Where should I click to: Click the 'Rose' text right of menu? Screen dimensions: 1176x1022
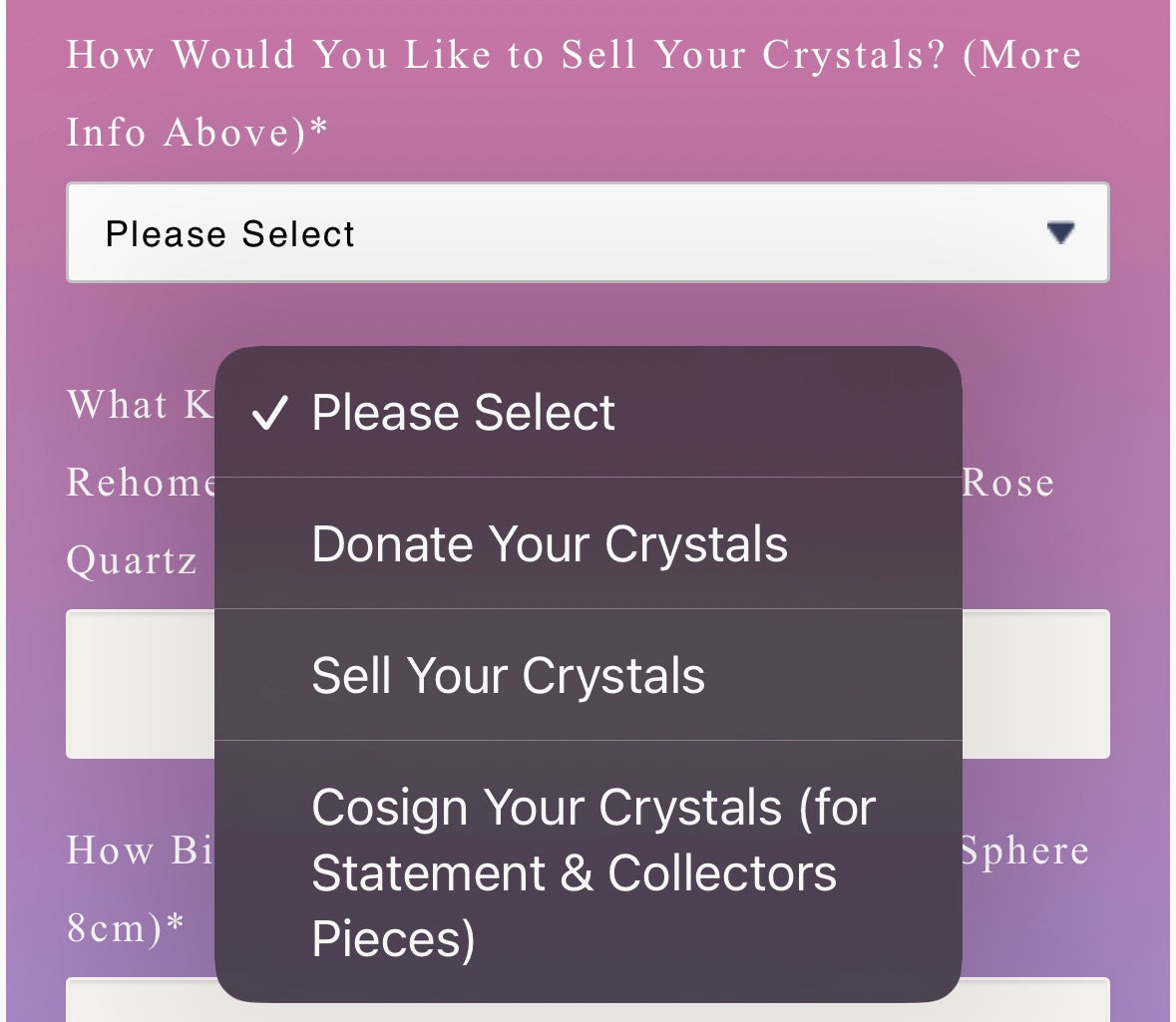pyautogui.click(x=1007, y=483)
